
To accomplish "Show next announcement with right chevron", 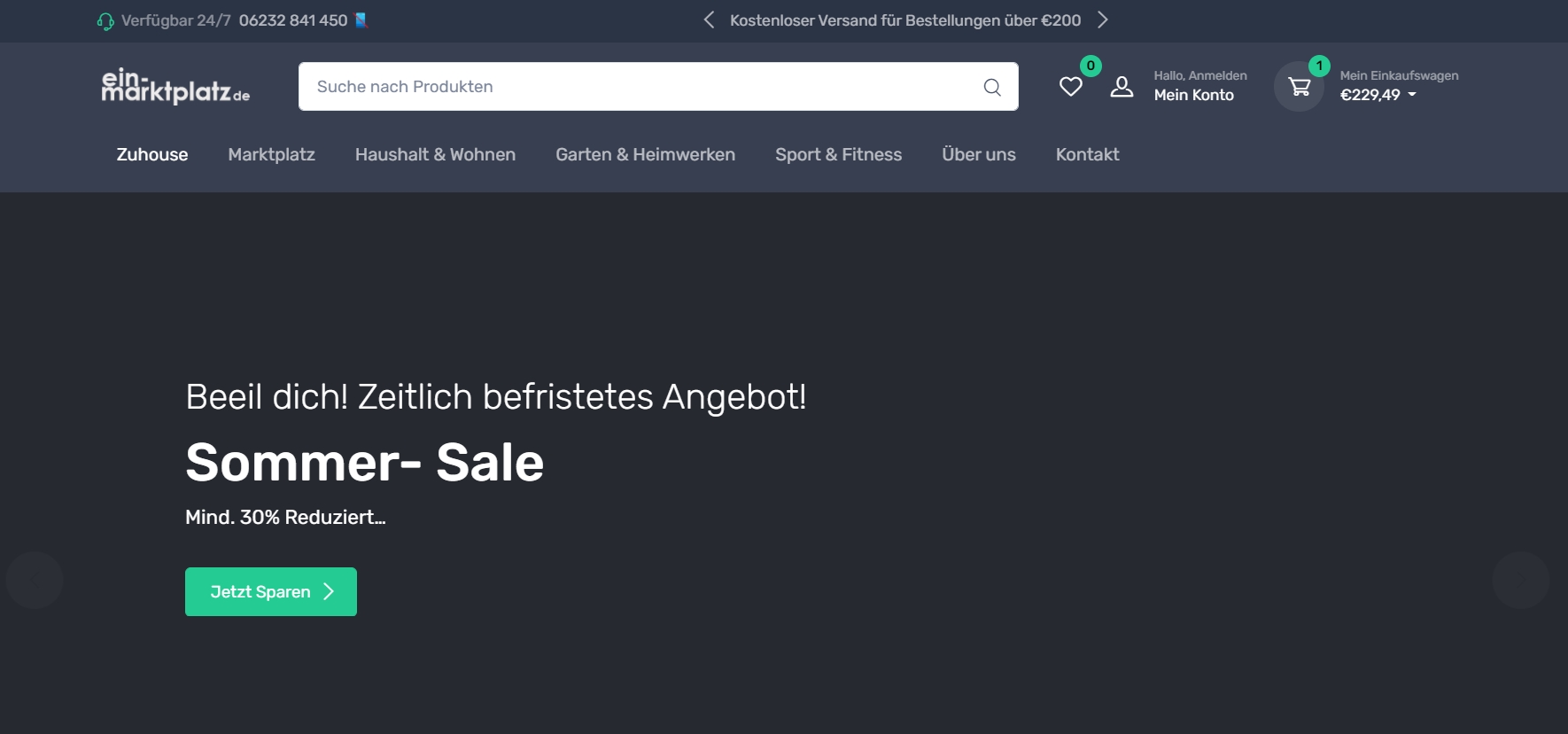I will (1103, 20).
